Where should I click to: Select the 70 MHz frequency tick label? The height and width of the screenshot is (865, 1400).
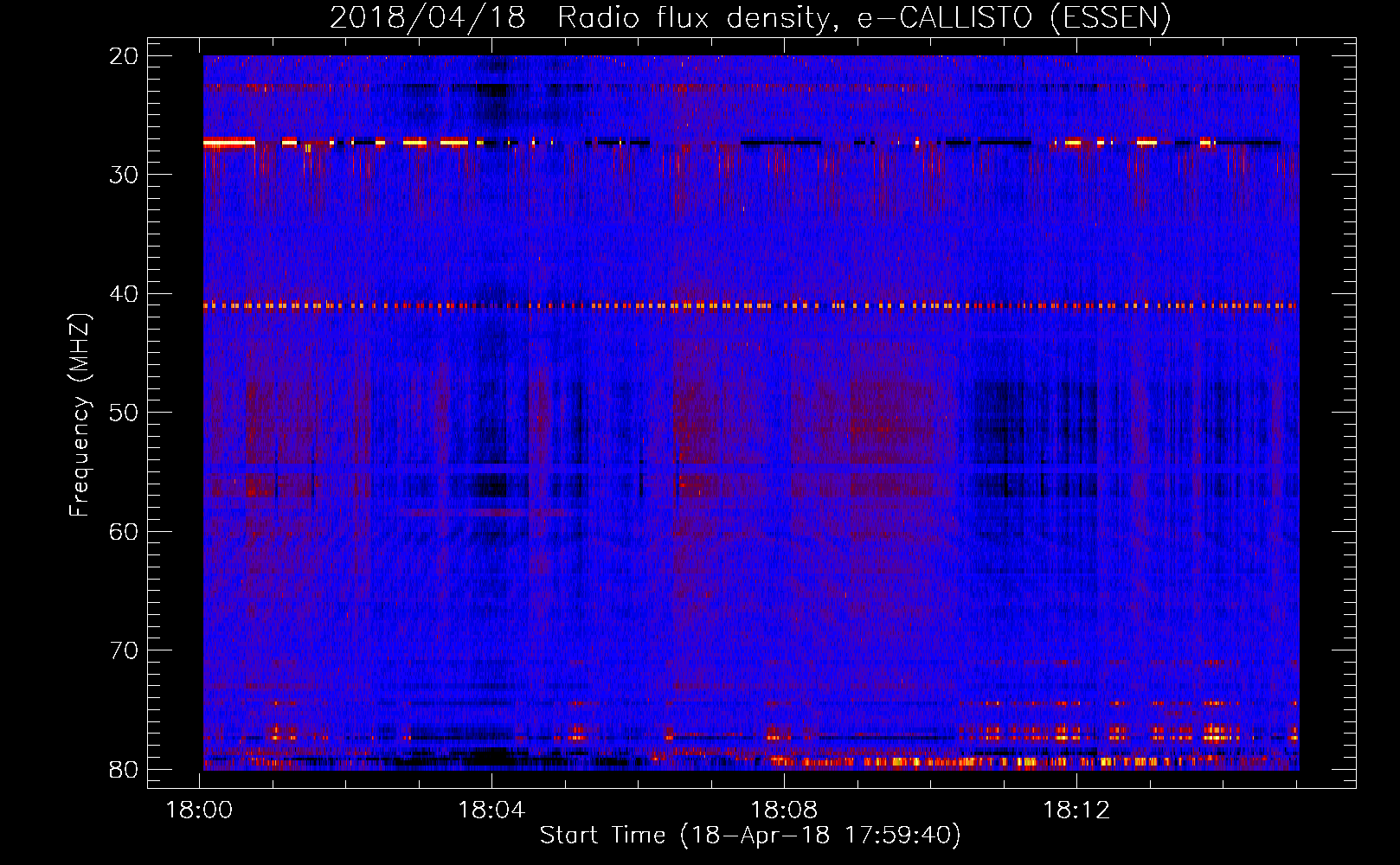pos(124,650)
